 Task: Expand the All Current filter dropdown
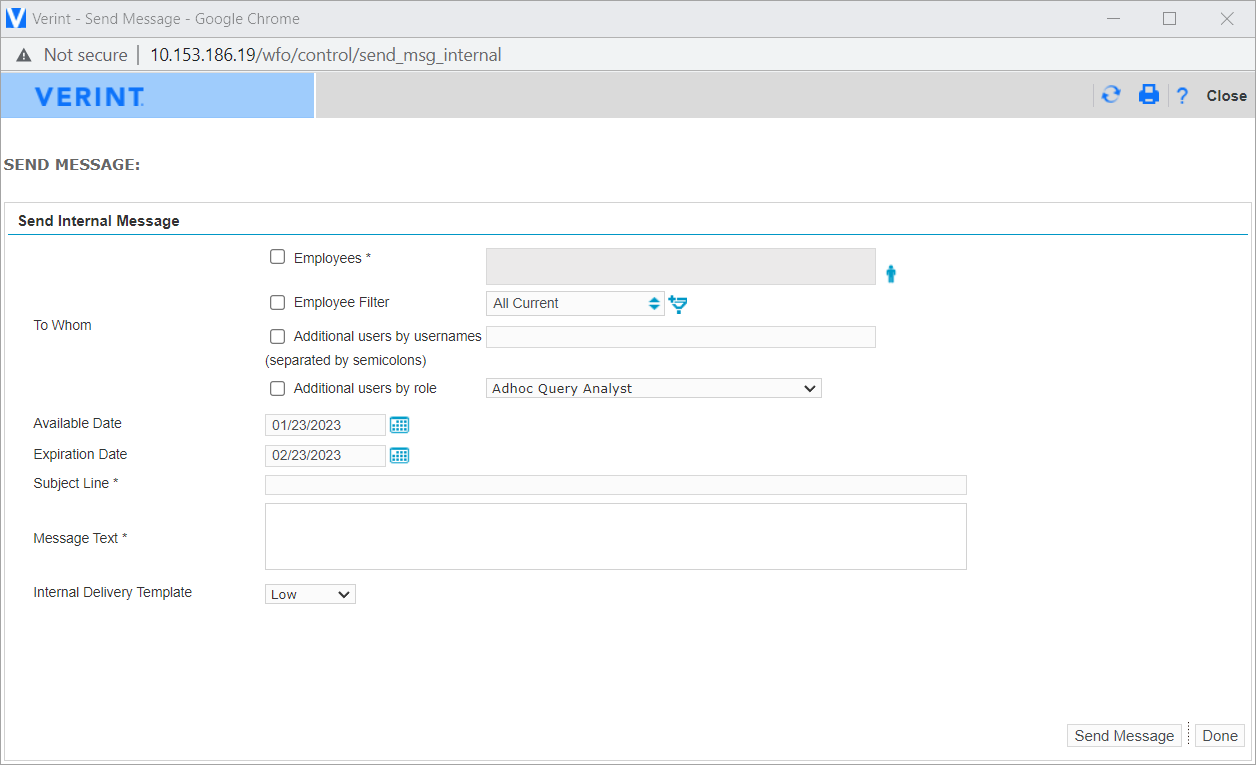(x=575, y=303)
